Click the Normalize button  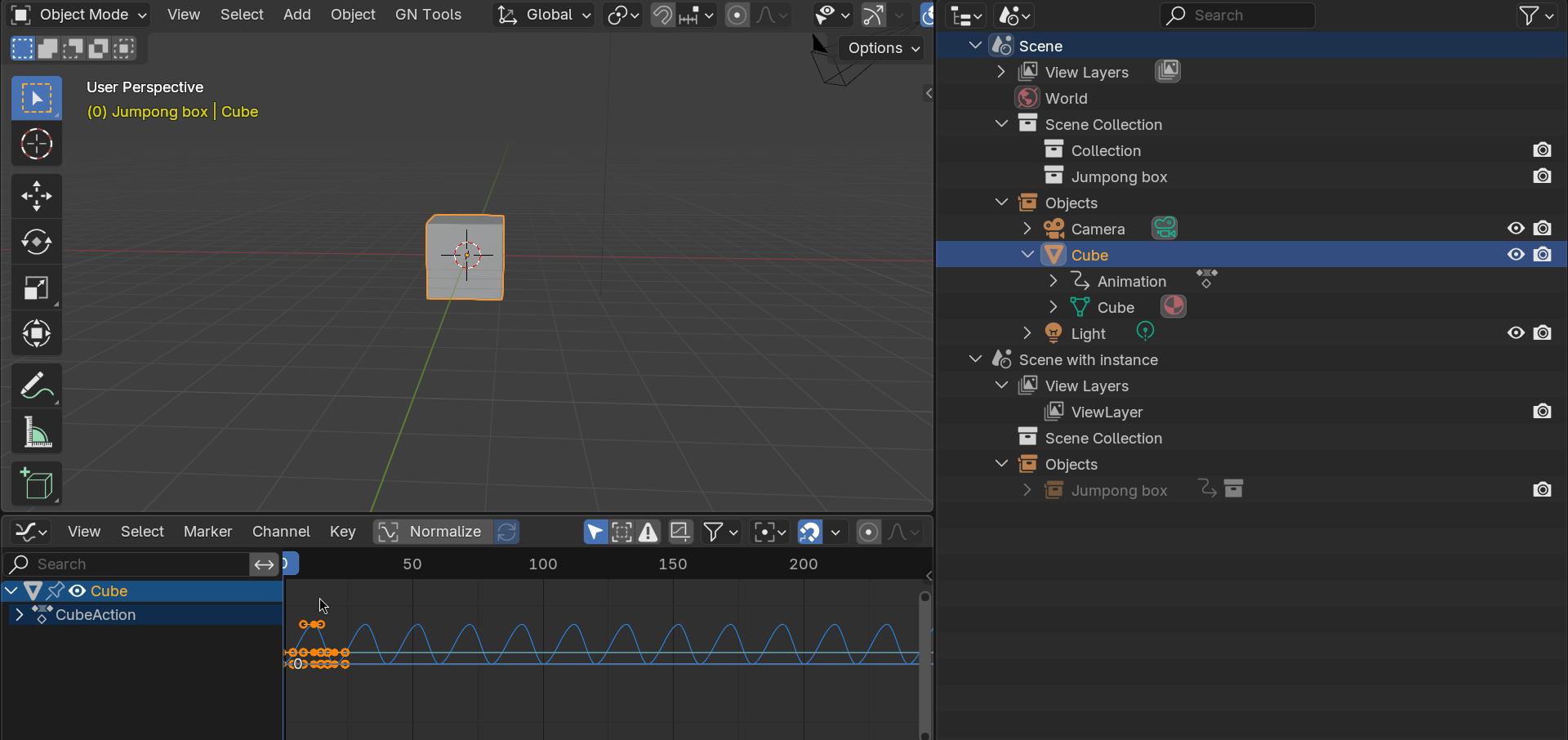[x=433, y=532]
